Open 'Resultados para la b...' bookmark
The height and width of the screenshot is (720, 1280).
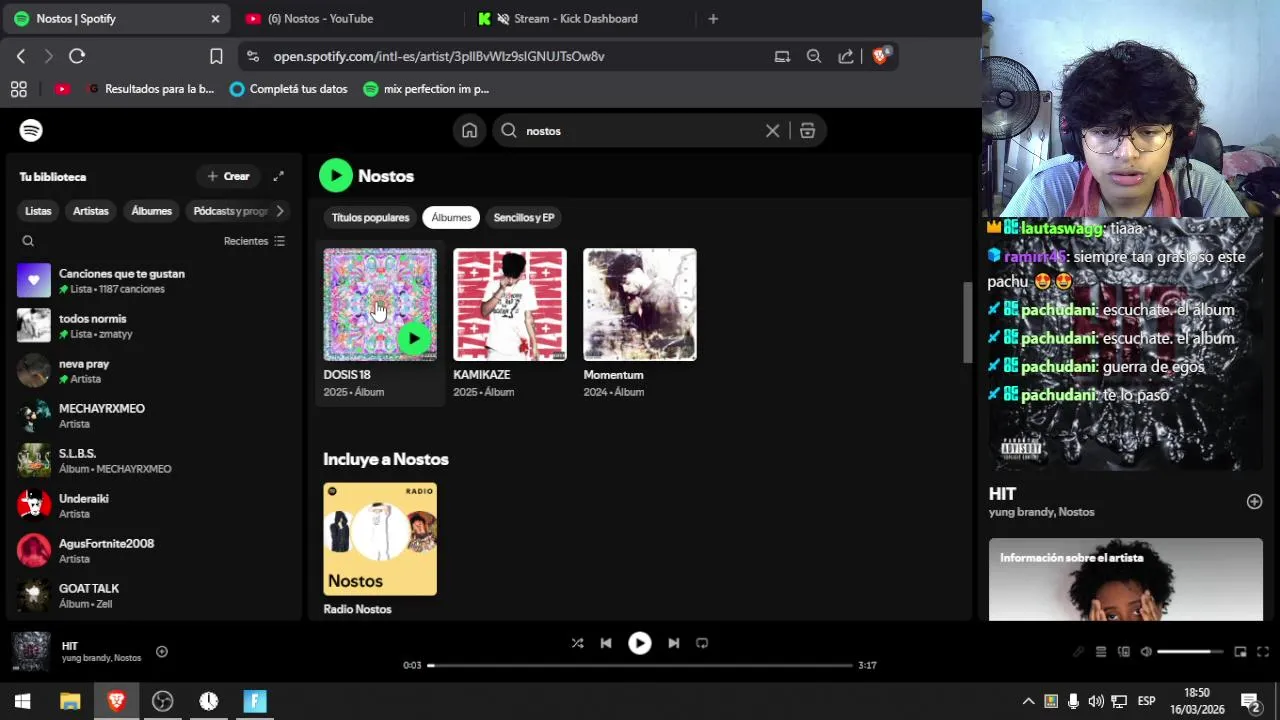coord(151,89)
